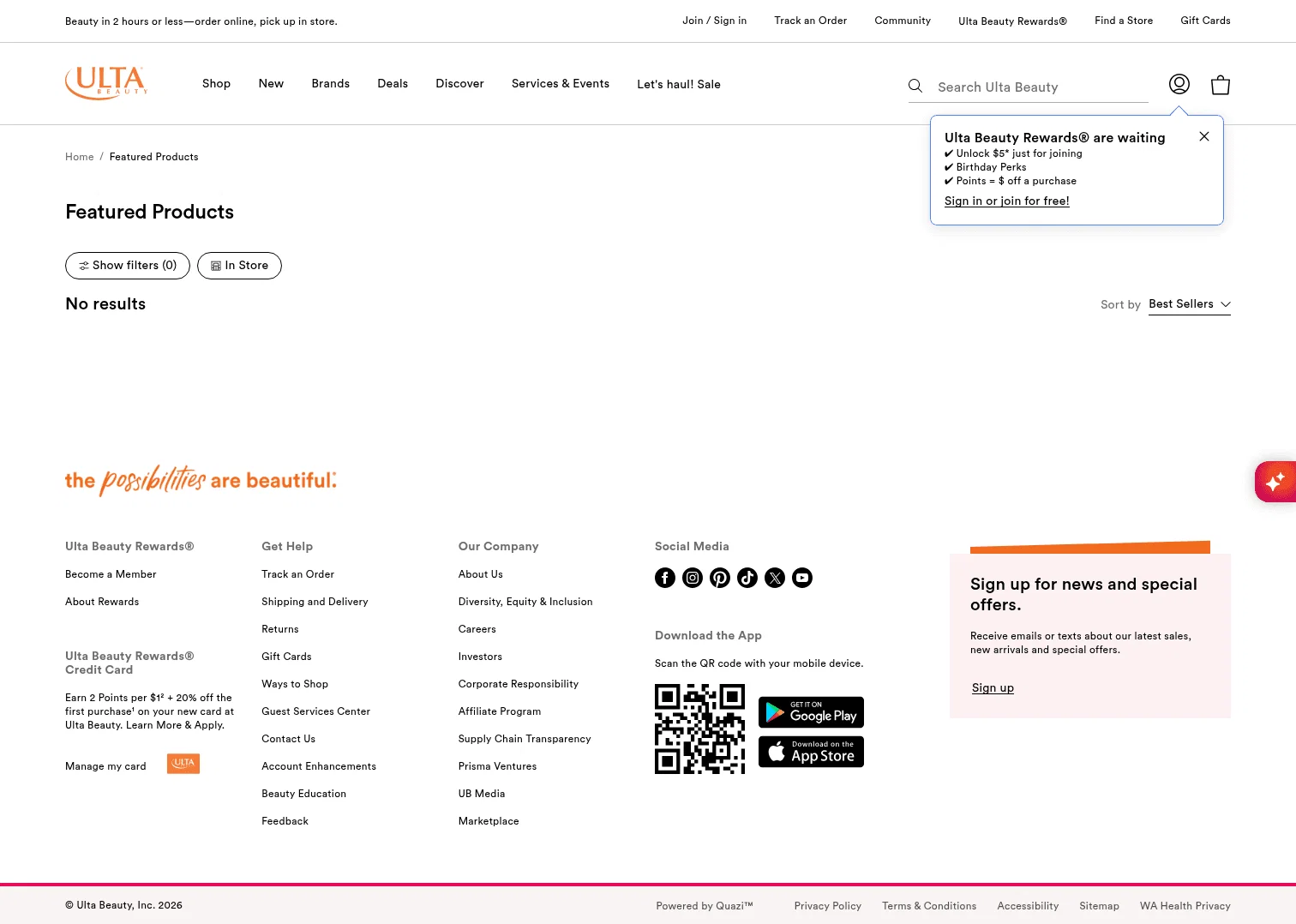Go to Home breadcrumb
The image size is (1296, 924).
80,157
